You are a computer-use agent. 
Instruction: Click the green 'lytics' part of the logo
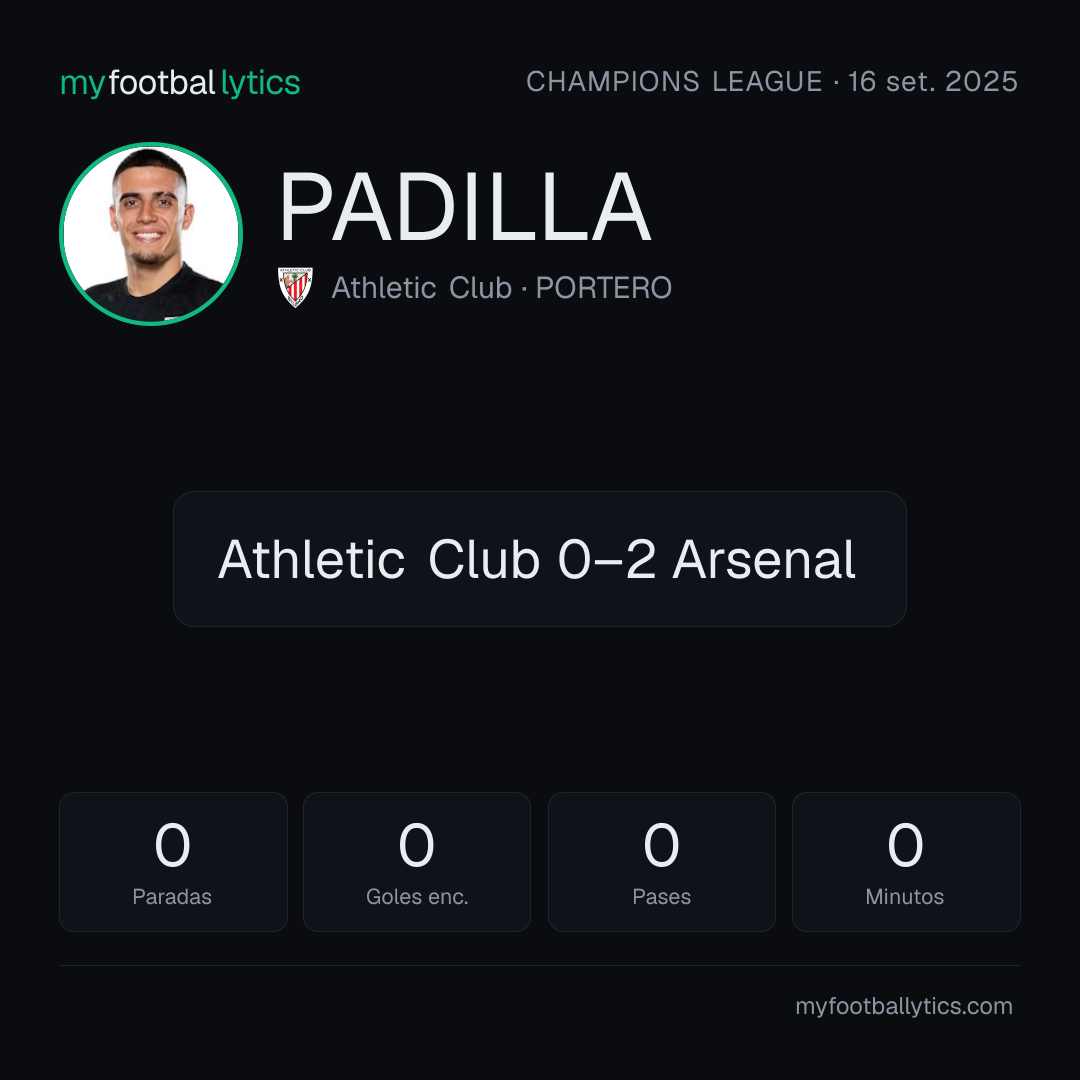(260, 83)
